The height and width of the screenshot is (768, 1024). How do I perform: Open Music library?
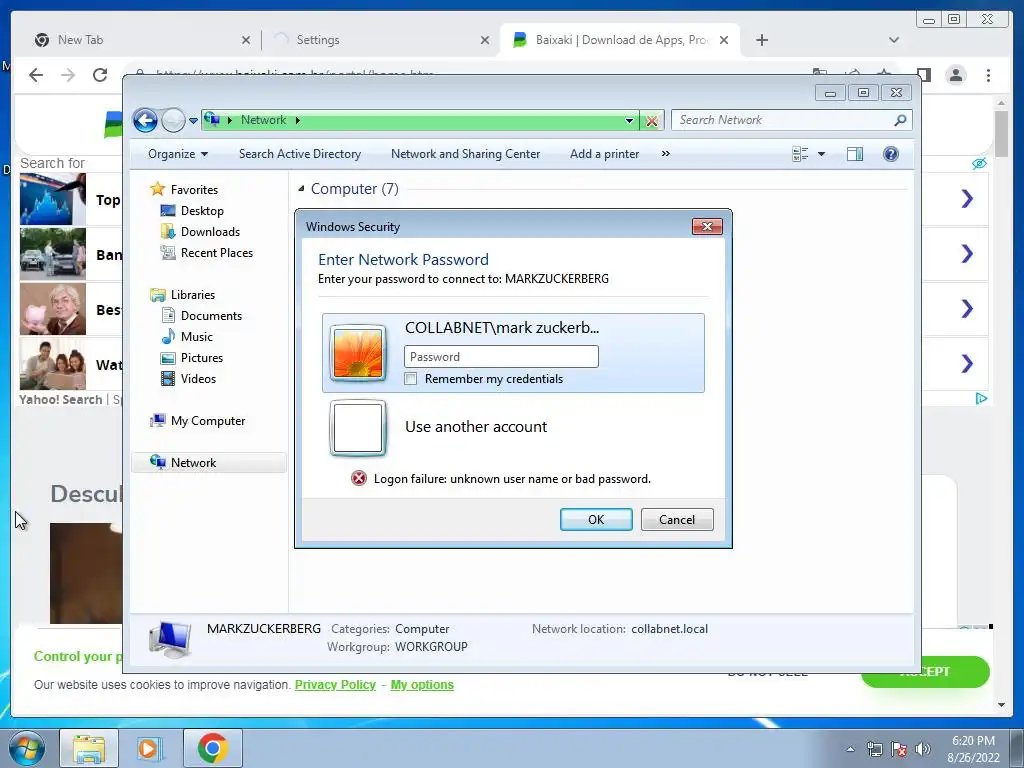[x=197, y=337]
